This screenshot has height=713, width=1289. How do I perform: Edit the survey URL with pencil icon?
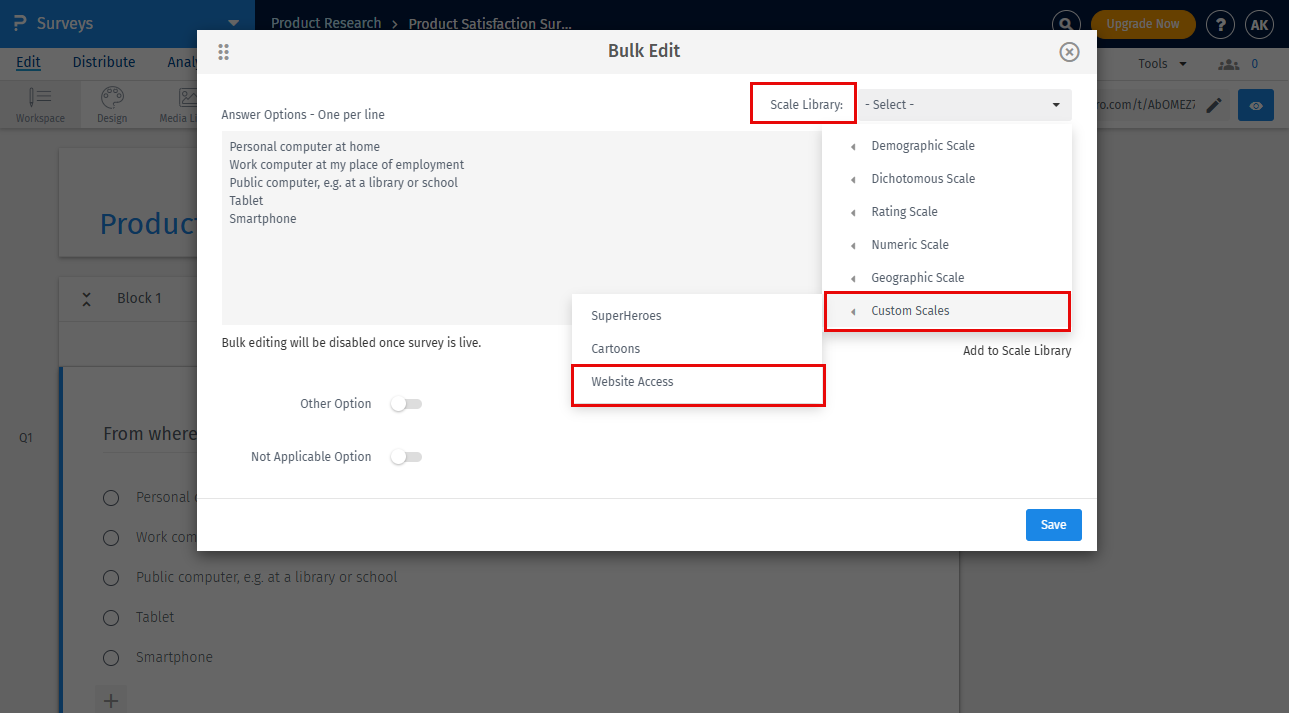(x=1213, y=104)
